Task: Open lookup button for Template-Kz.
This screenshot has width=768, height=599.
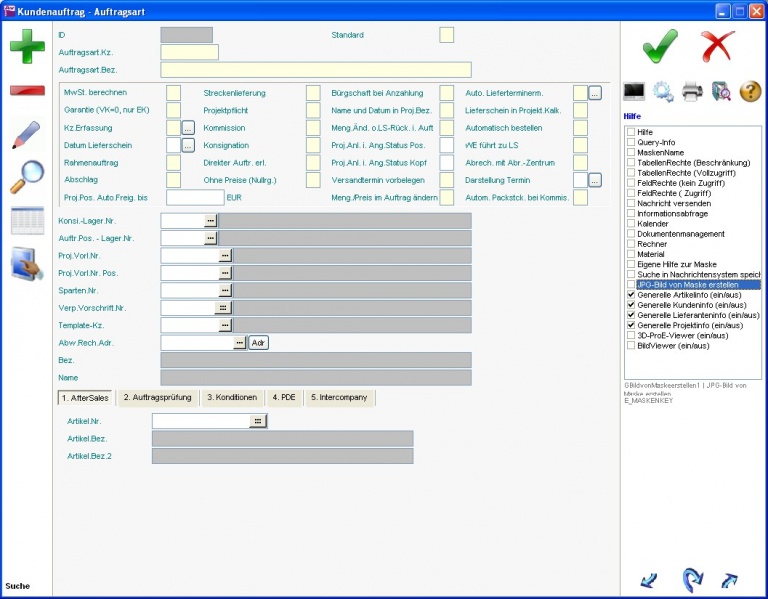Action: pos(225,325)
